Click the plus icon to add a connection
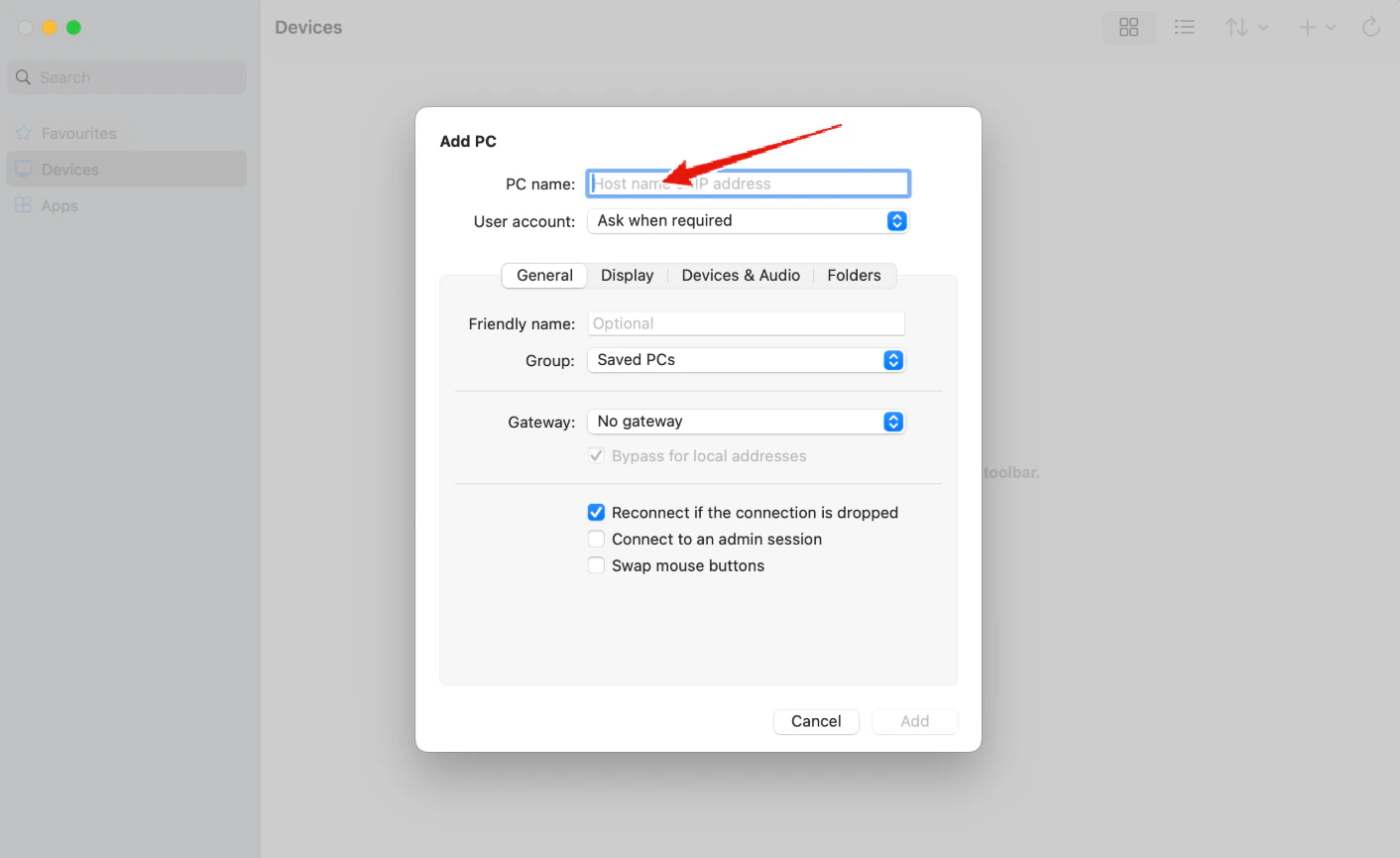Screen dimensions: 1400x858 (1307, 27)
